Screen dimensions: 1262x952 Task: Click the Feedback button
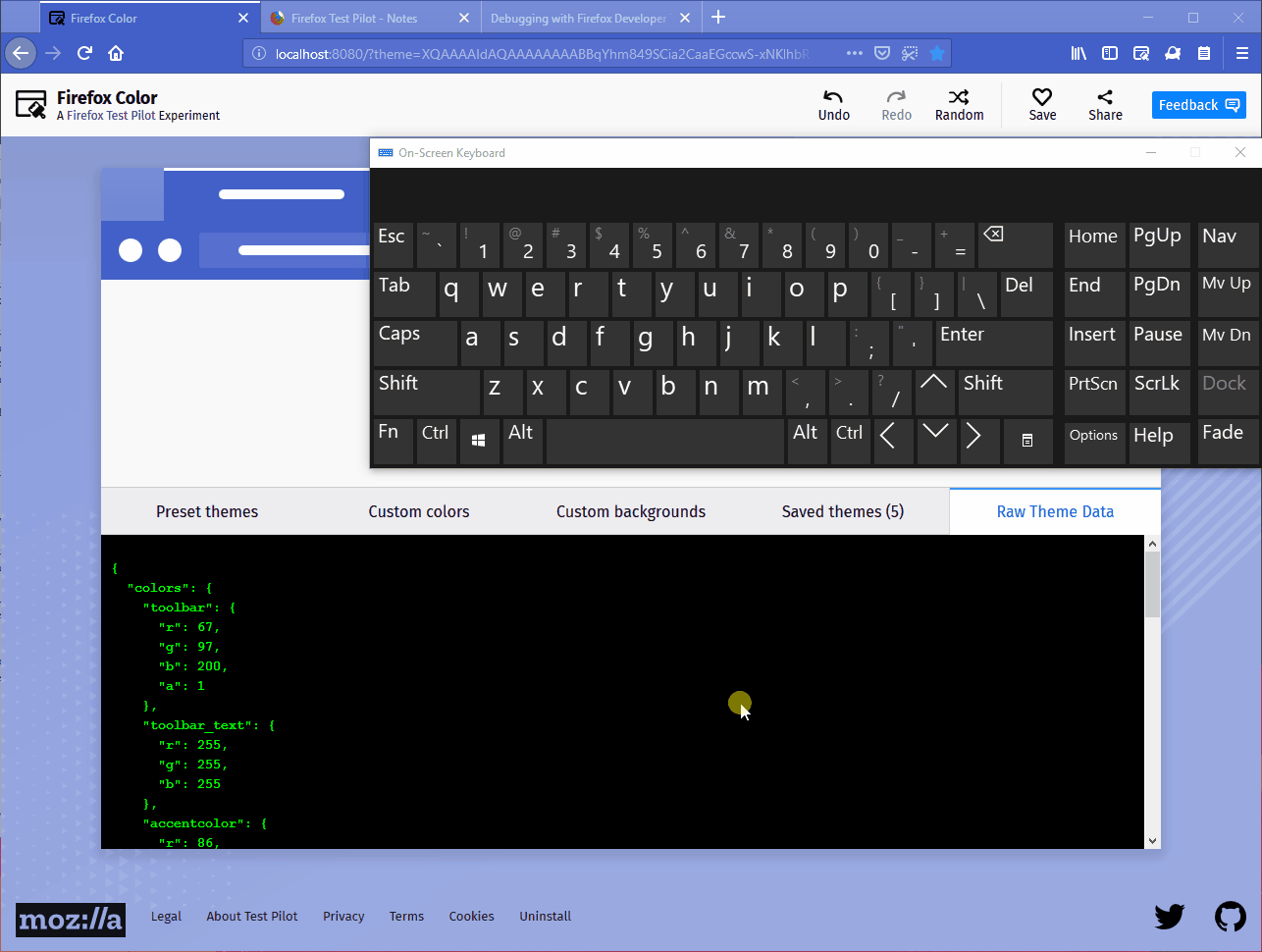coord(1199,105)
